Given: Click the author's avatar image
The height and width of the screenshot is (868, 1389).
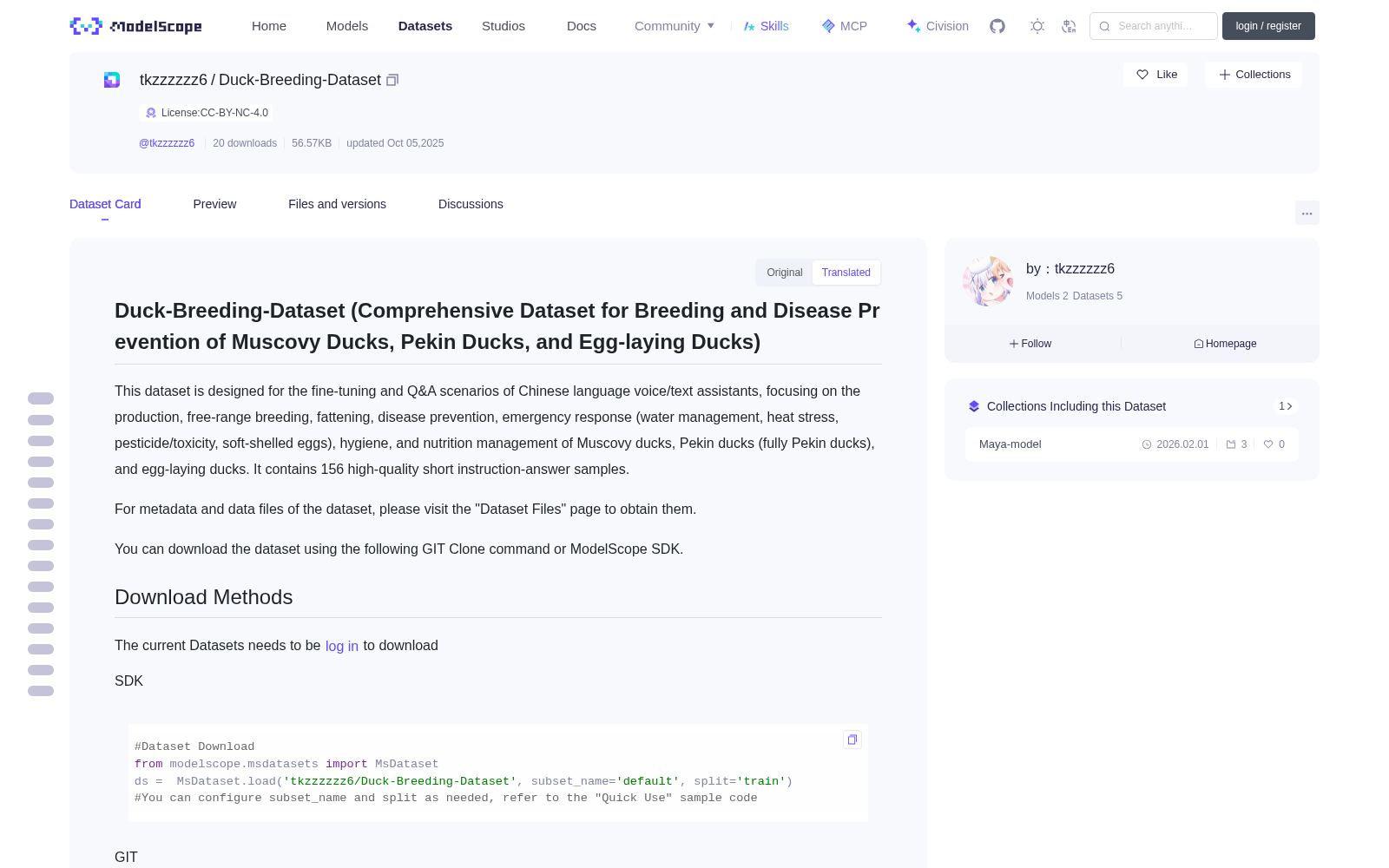Looking at the screenshot, I should 988,281.
